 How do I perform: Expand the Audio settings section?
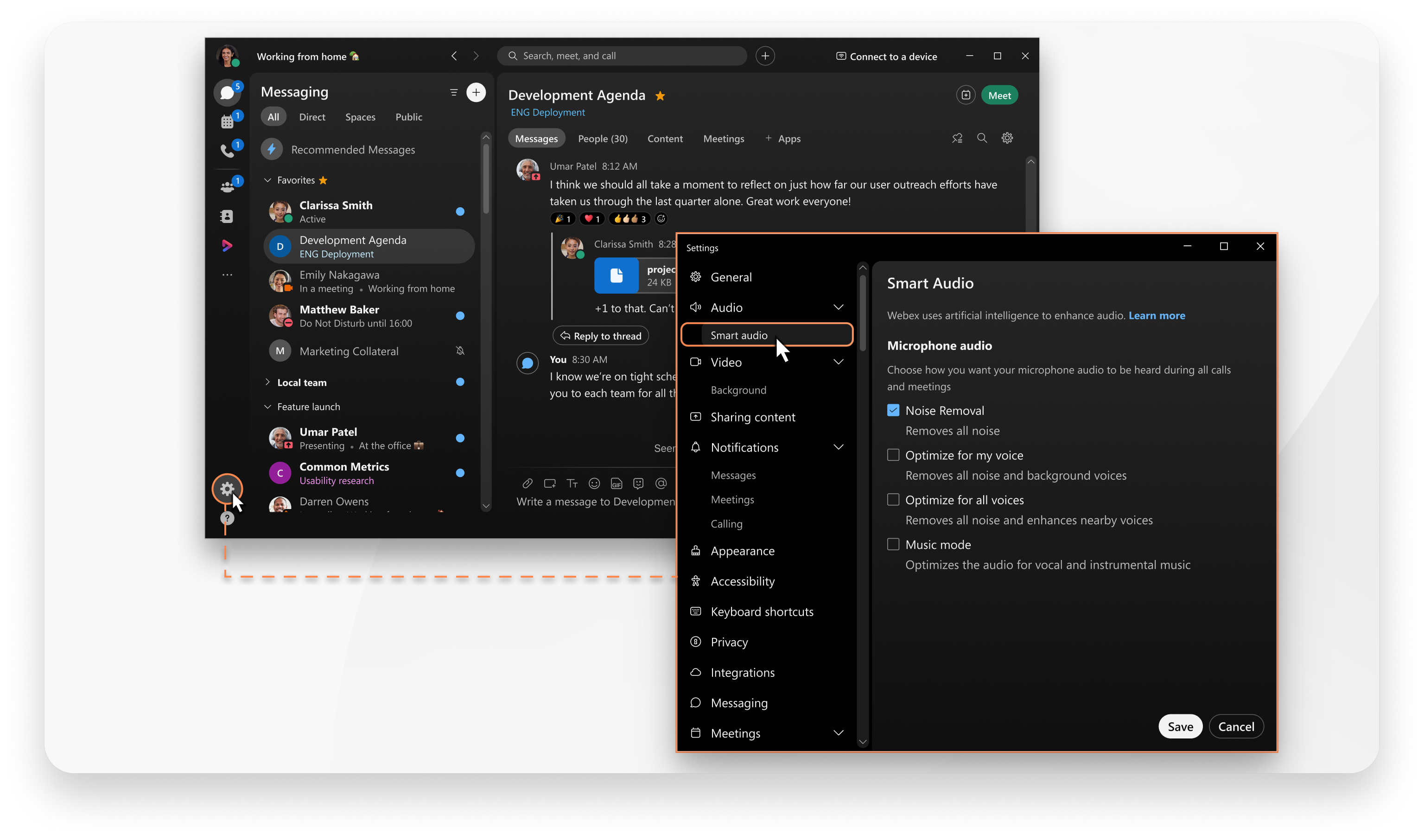(838, 307)
